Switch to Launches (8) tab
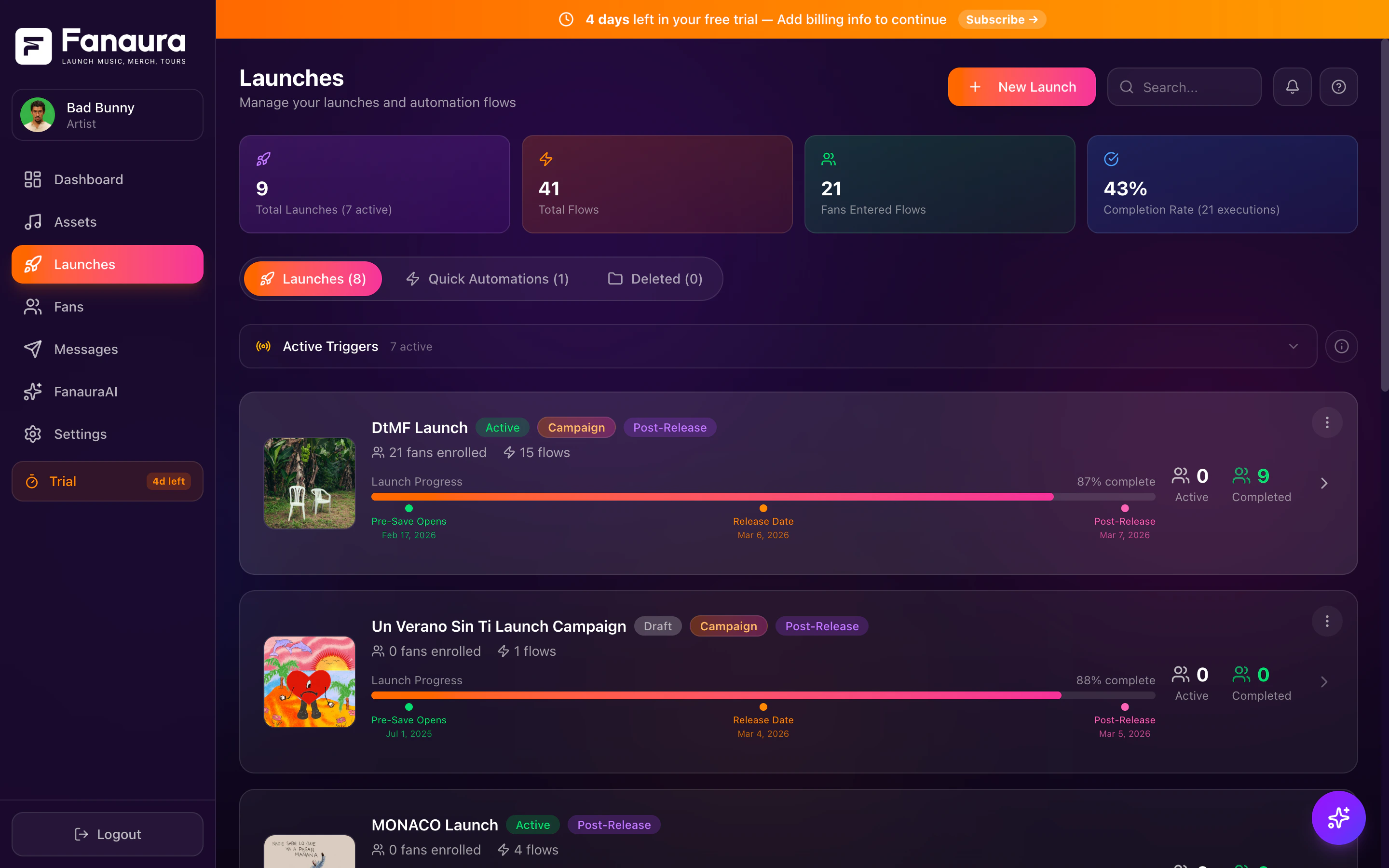Screen dimensions: 1389x868 (x=313, y=278)
